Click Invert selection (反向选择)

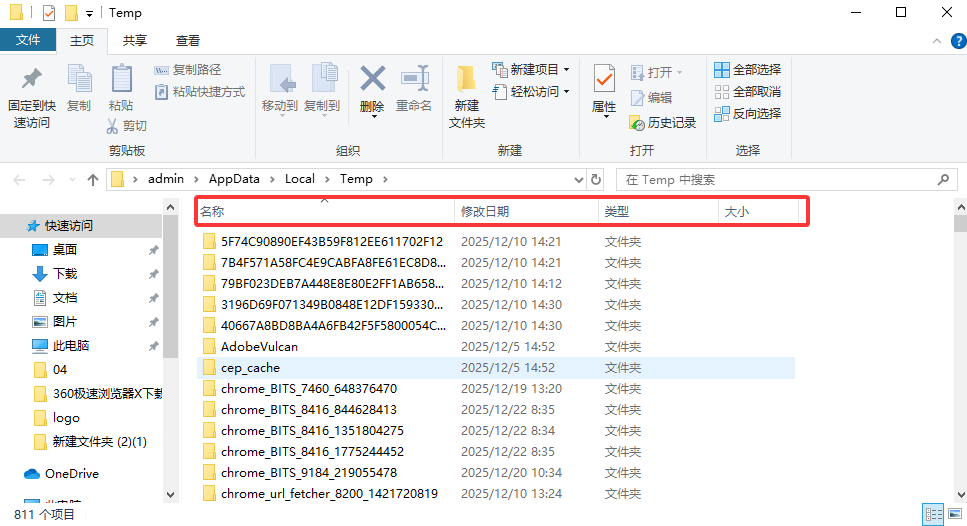(x=747, y=113)
